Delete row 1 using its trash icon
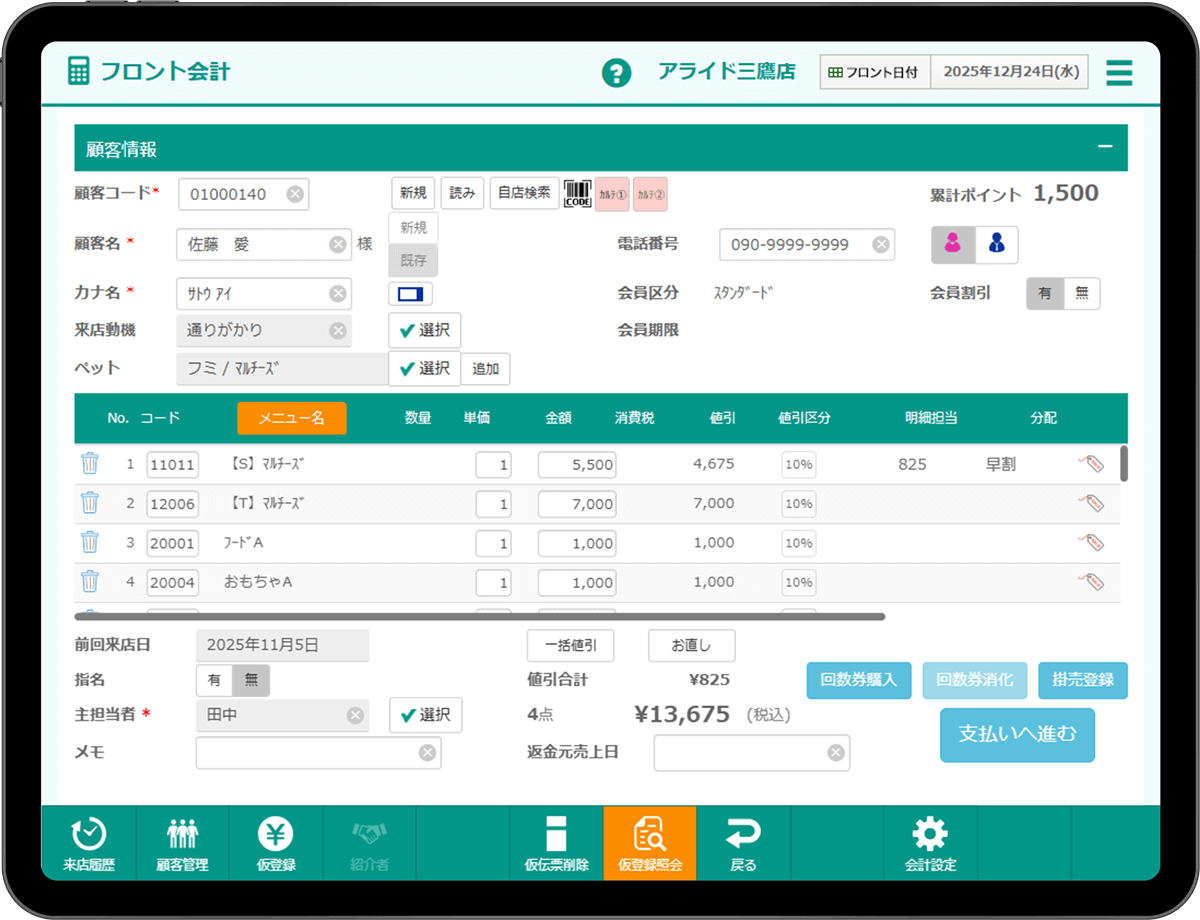The image size is (1200, 920). pyautogui.click(x=90, y=464)
